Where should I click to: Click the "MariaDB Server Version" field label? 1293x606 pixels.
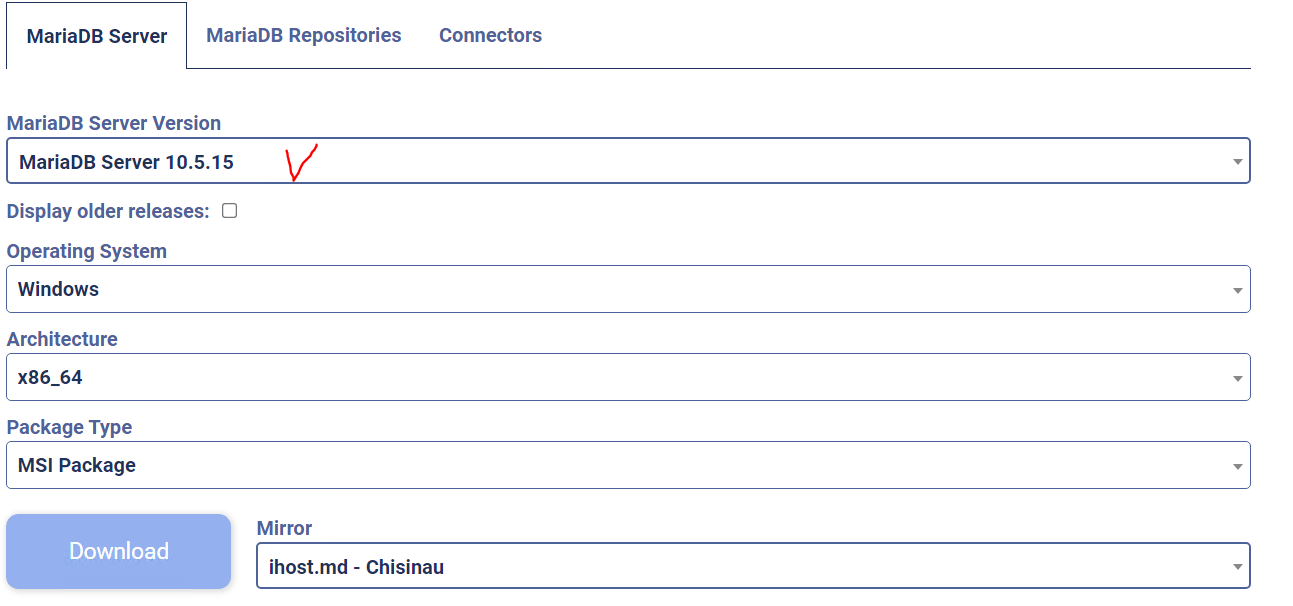click(114, 123)
